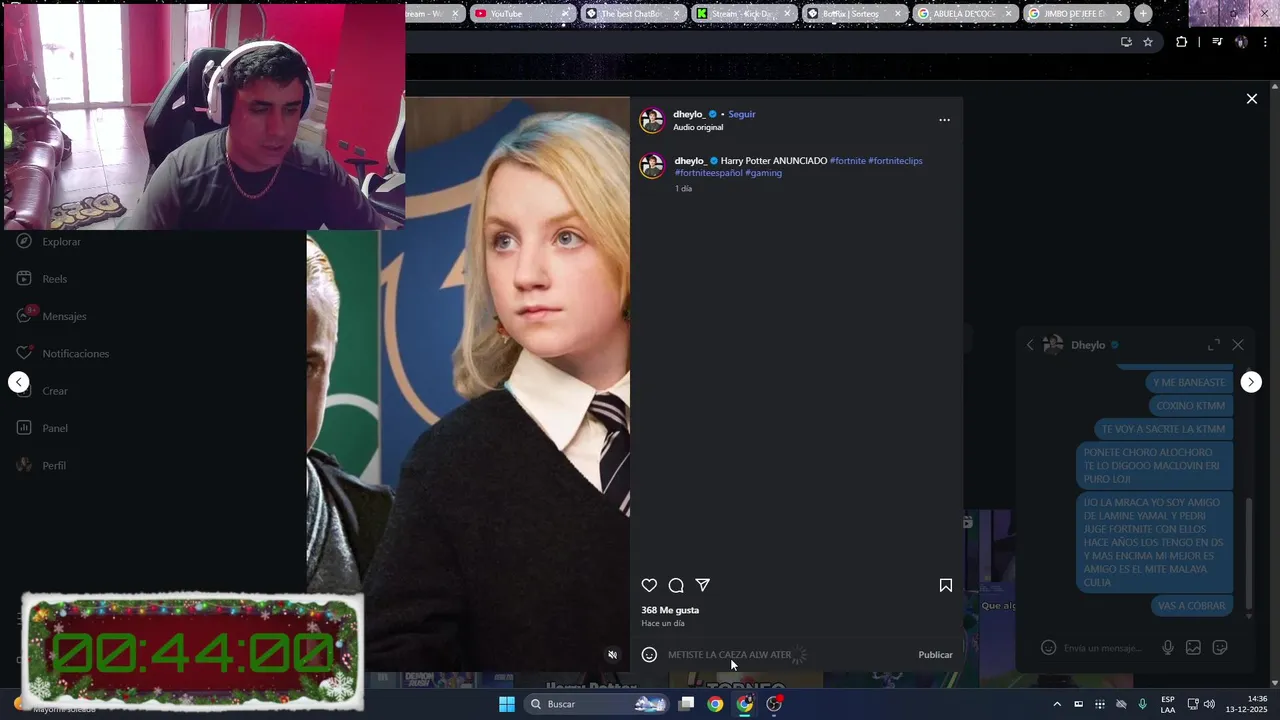Screen dimensions: 1280x720
Task: Switch to the JIMBO DE JEFE tab
Action: click(x=1075, y=14)
